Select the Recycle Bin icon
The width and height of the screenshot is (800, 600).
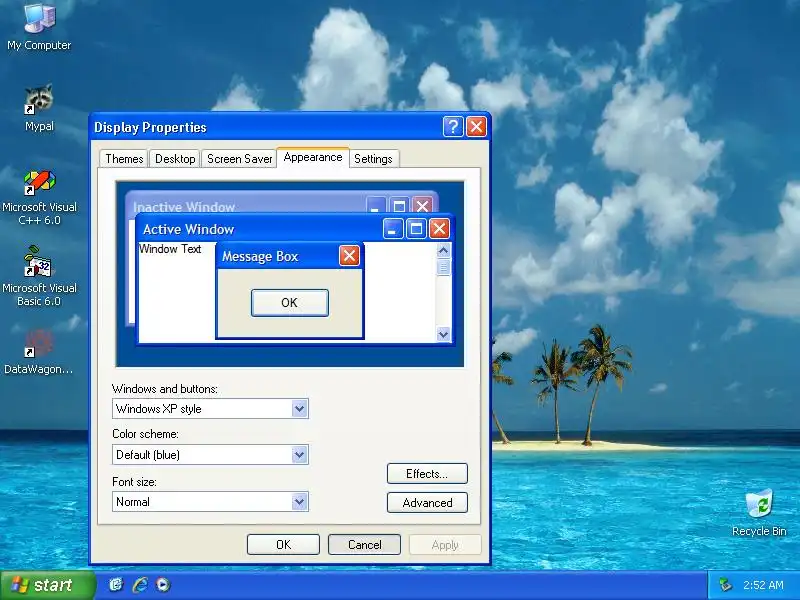759,512
